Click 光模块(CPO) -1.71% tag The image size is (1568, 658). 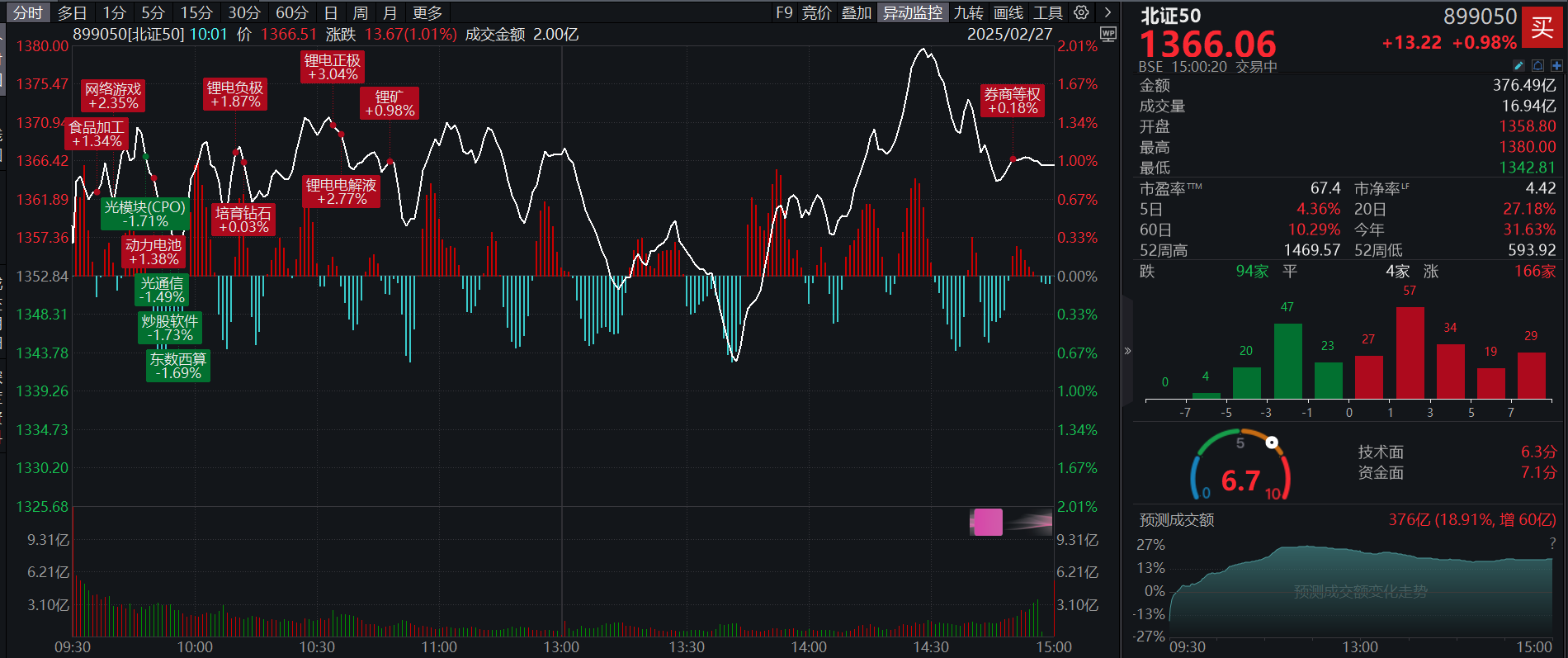(x=145, y=214)
